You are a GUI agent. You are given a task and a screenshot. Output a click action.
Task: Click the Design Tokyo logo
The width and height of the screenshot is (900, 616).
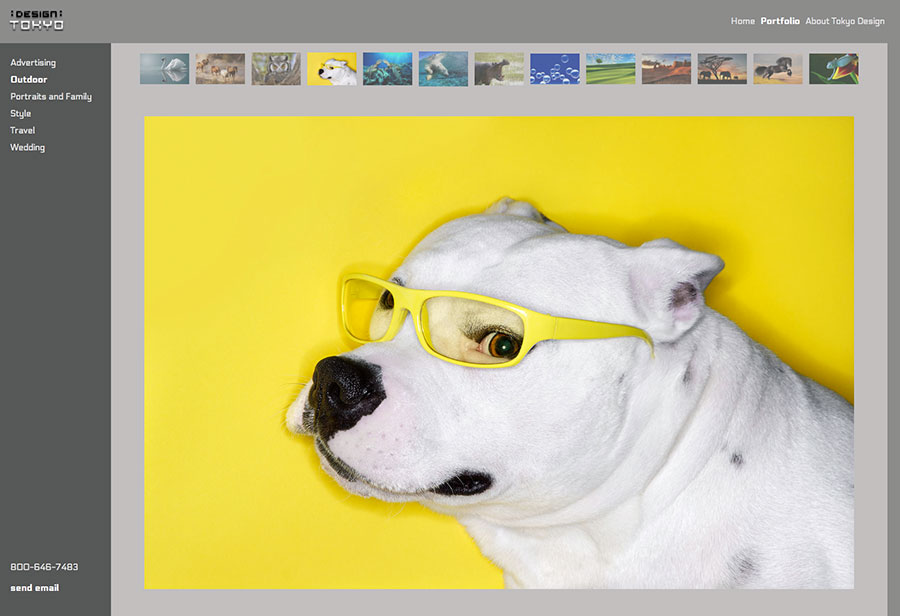click(37, 20)
